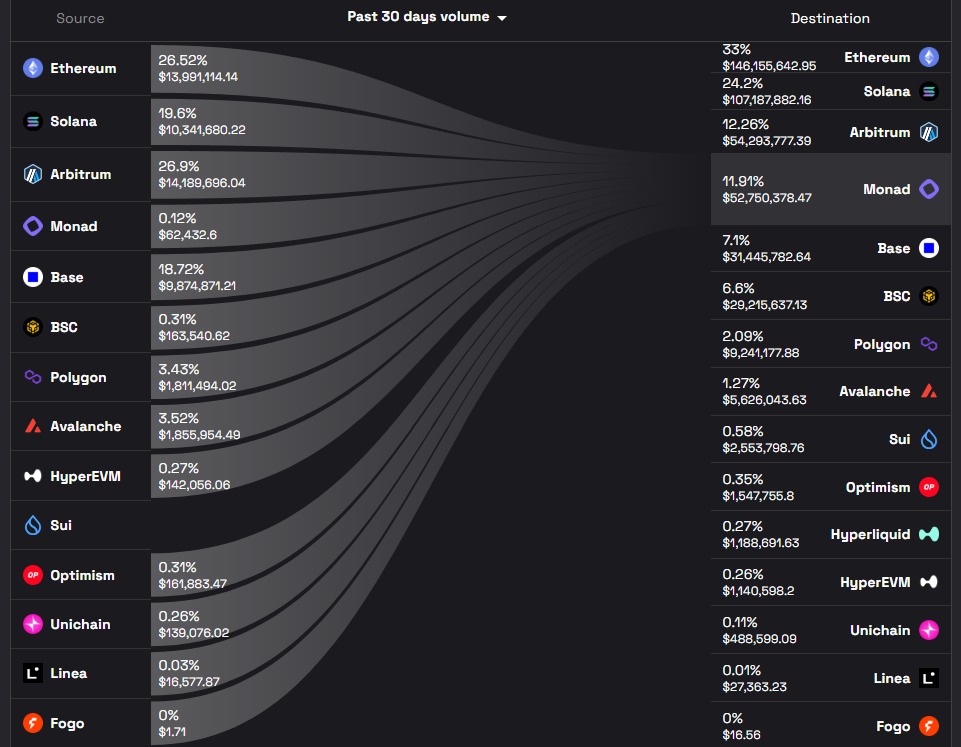The image size is (961, 747).
Task: Click the Sui icon in Destination column
Action: click(929, 439)
